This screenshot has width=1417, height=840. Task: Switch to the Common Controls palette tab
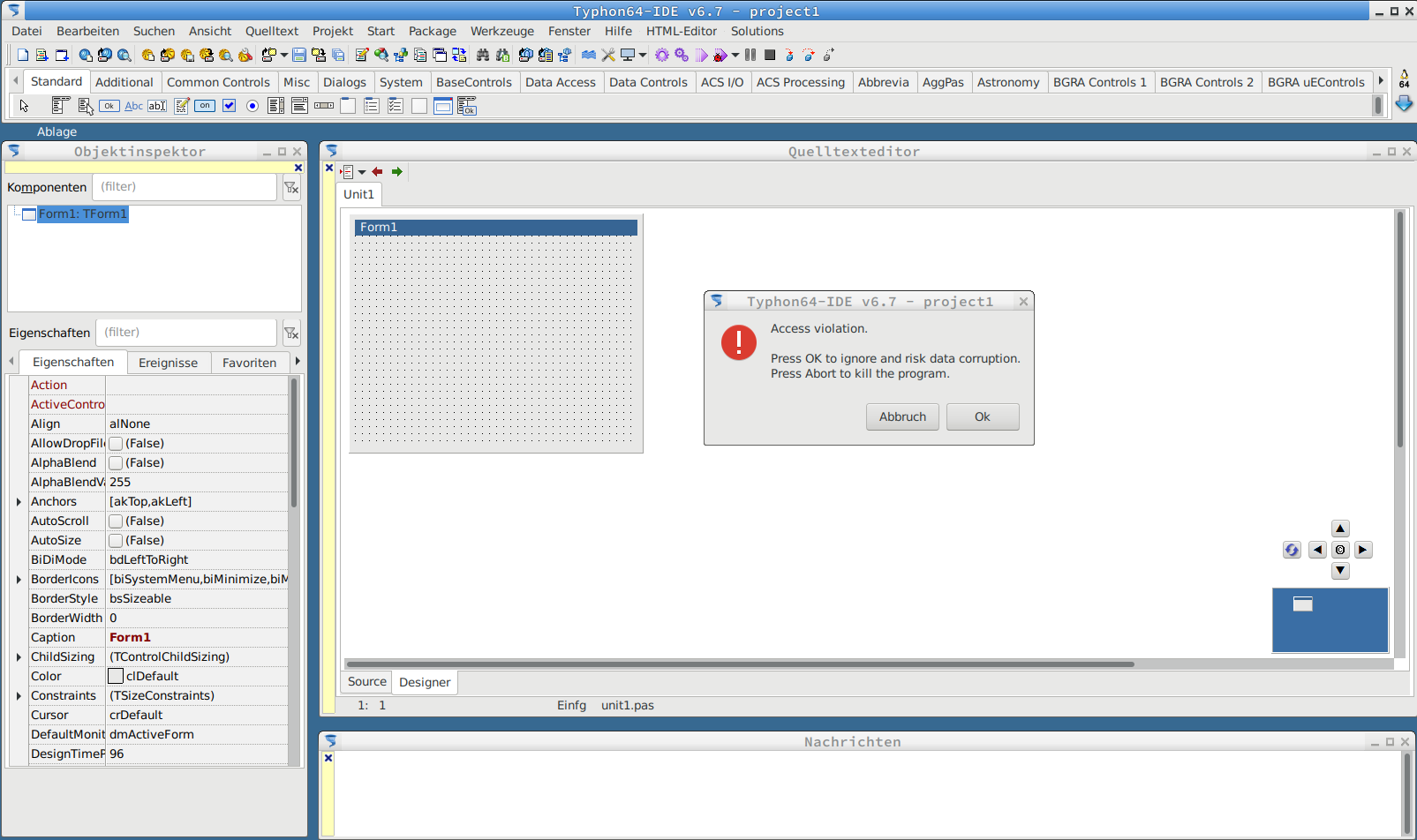pyautogui.click(x=218, y=82)
